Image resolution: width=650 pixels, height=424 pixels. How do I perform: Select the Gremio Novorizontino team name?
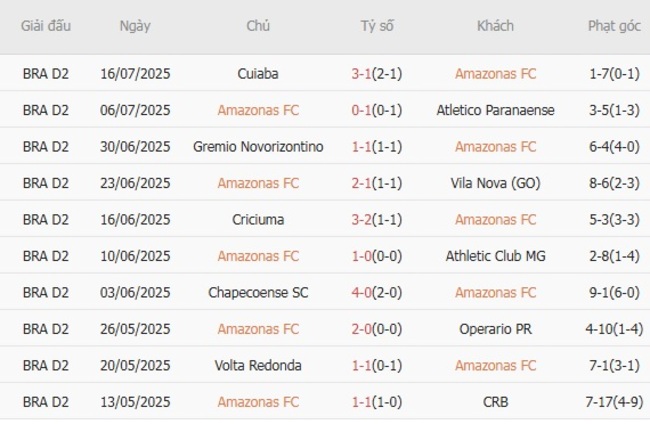(x=258, y=147)
